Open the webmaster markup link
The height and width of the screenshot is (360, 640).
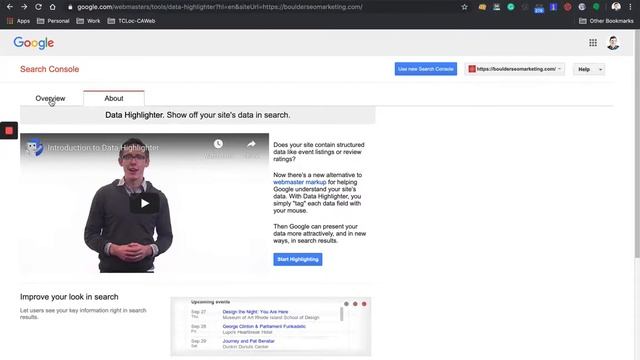(300, 182)
